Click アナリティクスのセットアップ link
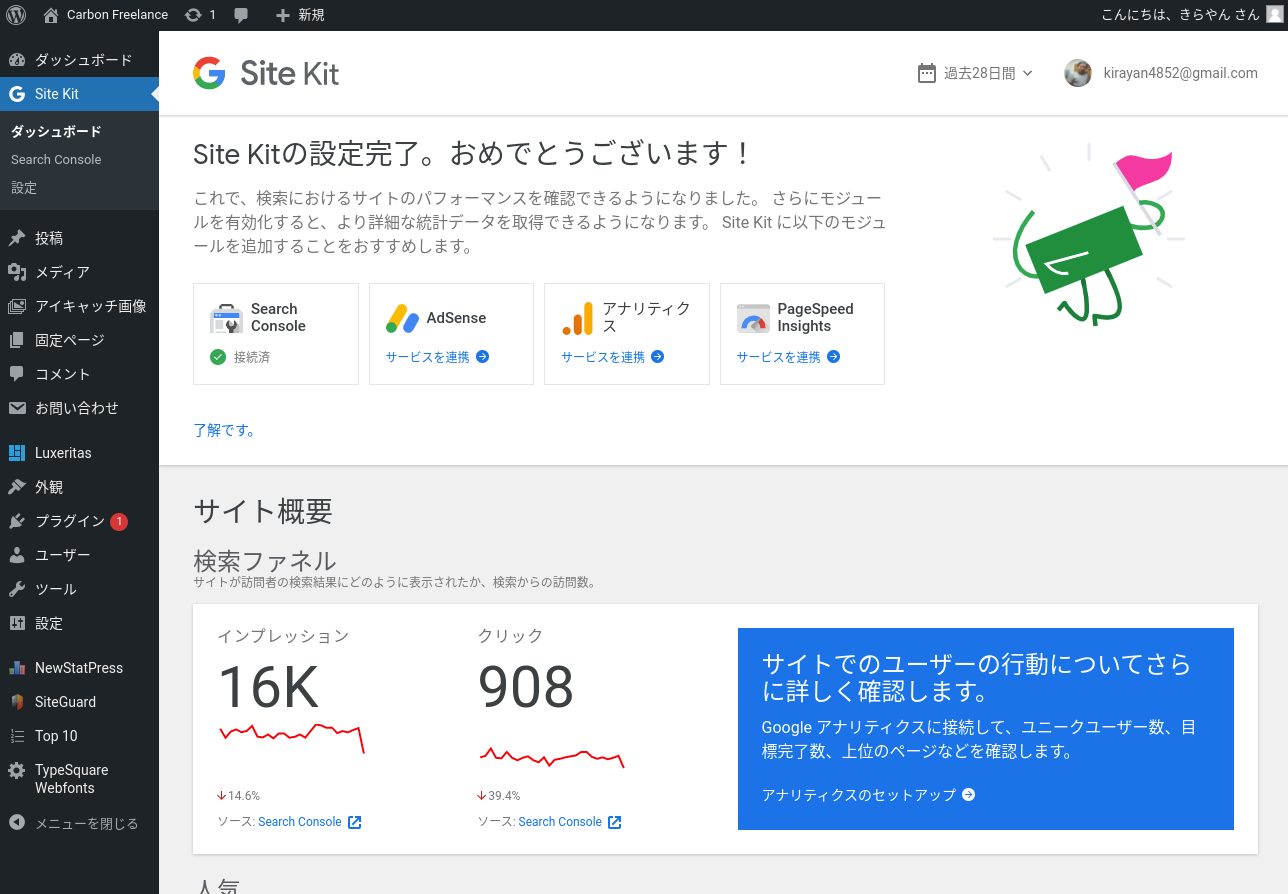1288x894 pixels. 868,795
